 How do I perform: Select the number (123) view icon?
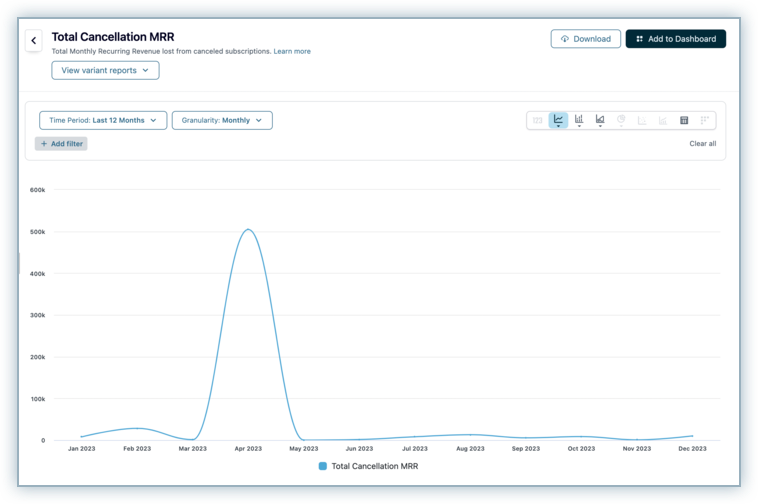(x=538, y=120)
